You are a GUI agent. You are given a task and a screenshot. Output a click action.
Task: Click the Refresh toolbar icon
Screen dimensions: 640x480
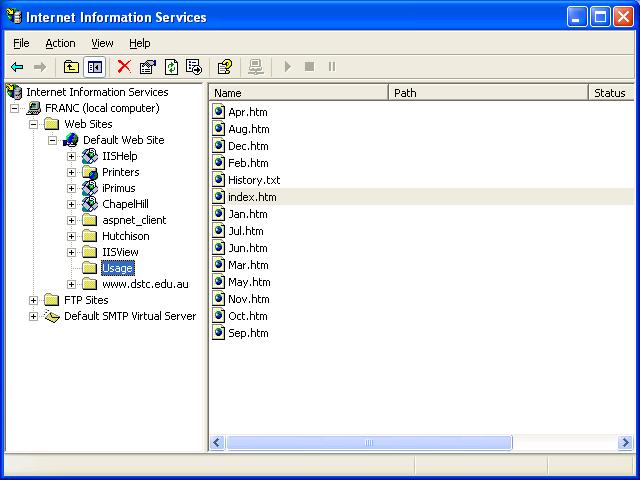(x=171, y=67)
